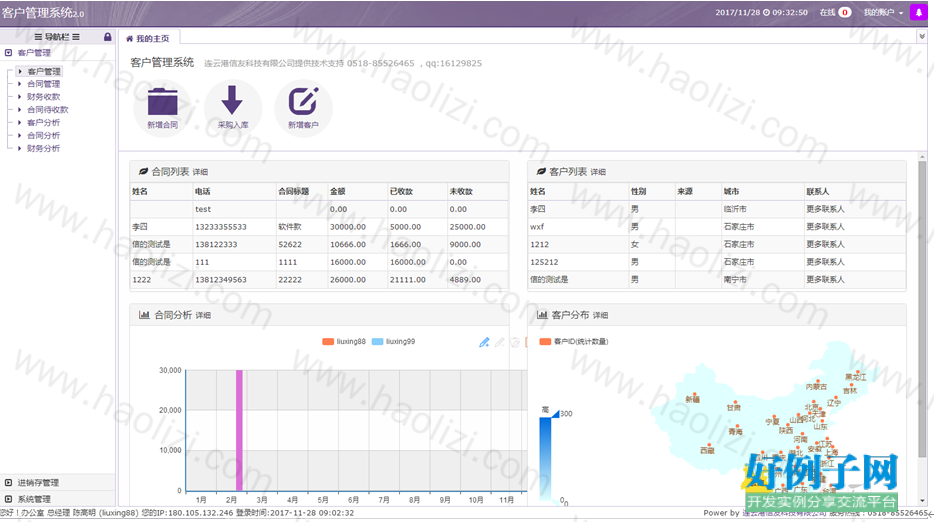
Task: Click the 黑龙江 label on the map
Action: [855, 377]
